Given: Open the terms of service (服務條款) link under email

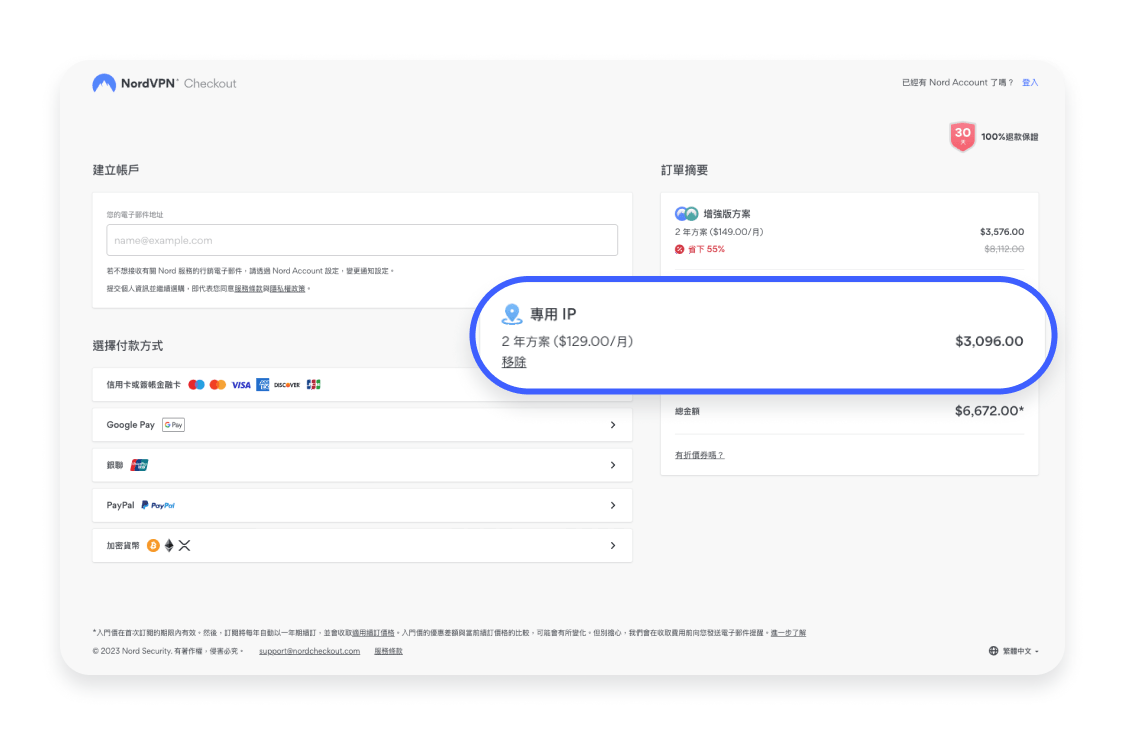Looking at the screenshot, I should (x=248, y=289).
